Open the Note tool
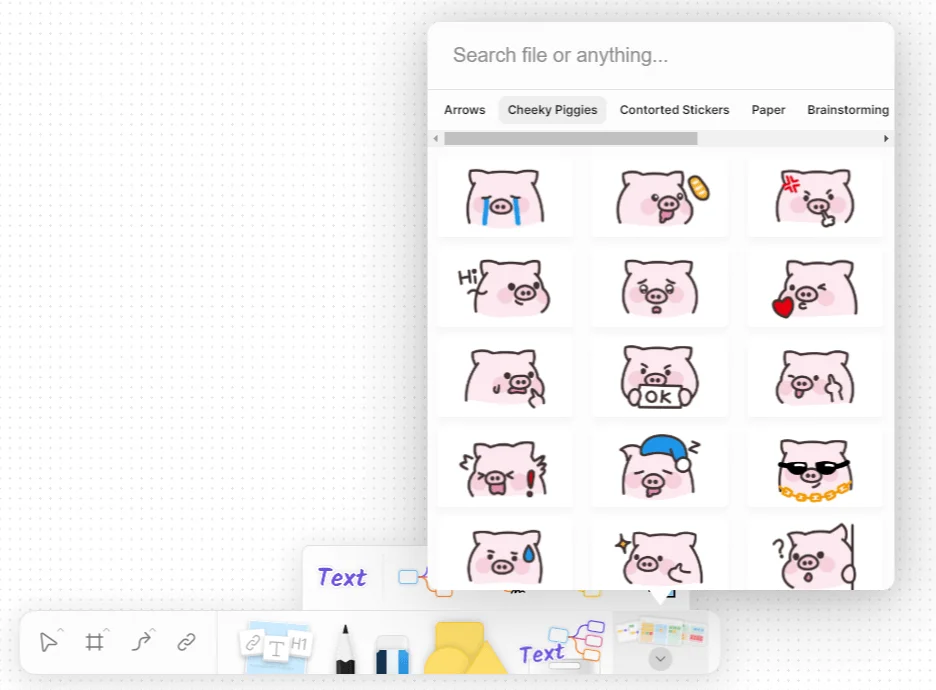This screenshot has height=690, width=936. [277, 646]
